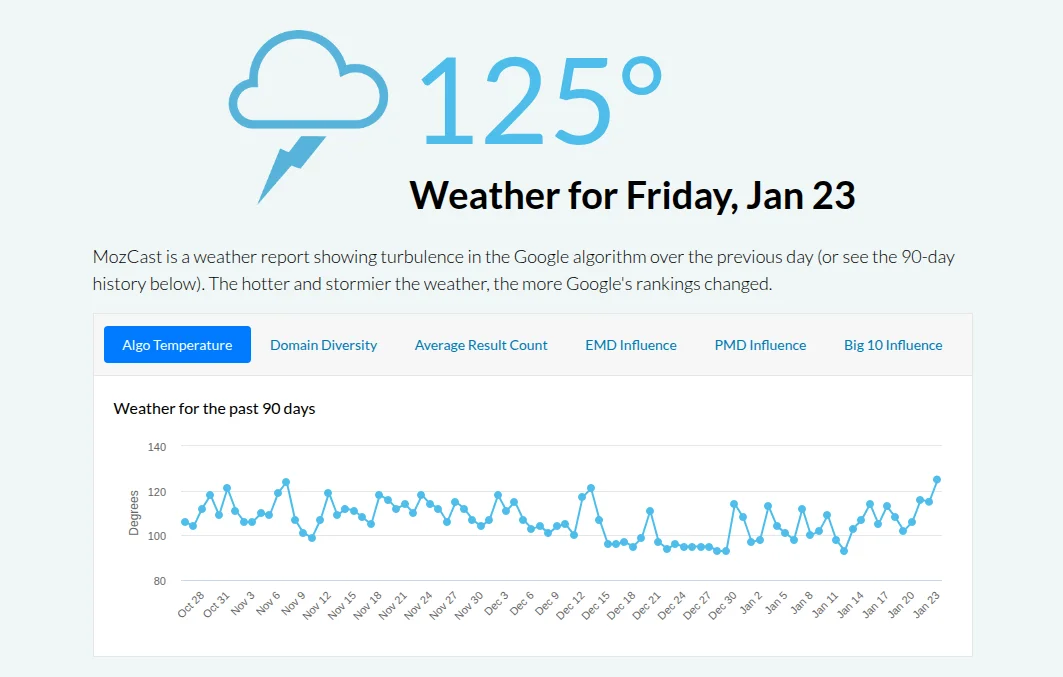
Task: Click the Degrees y-axis title
Action: tap(134, 513)
